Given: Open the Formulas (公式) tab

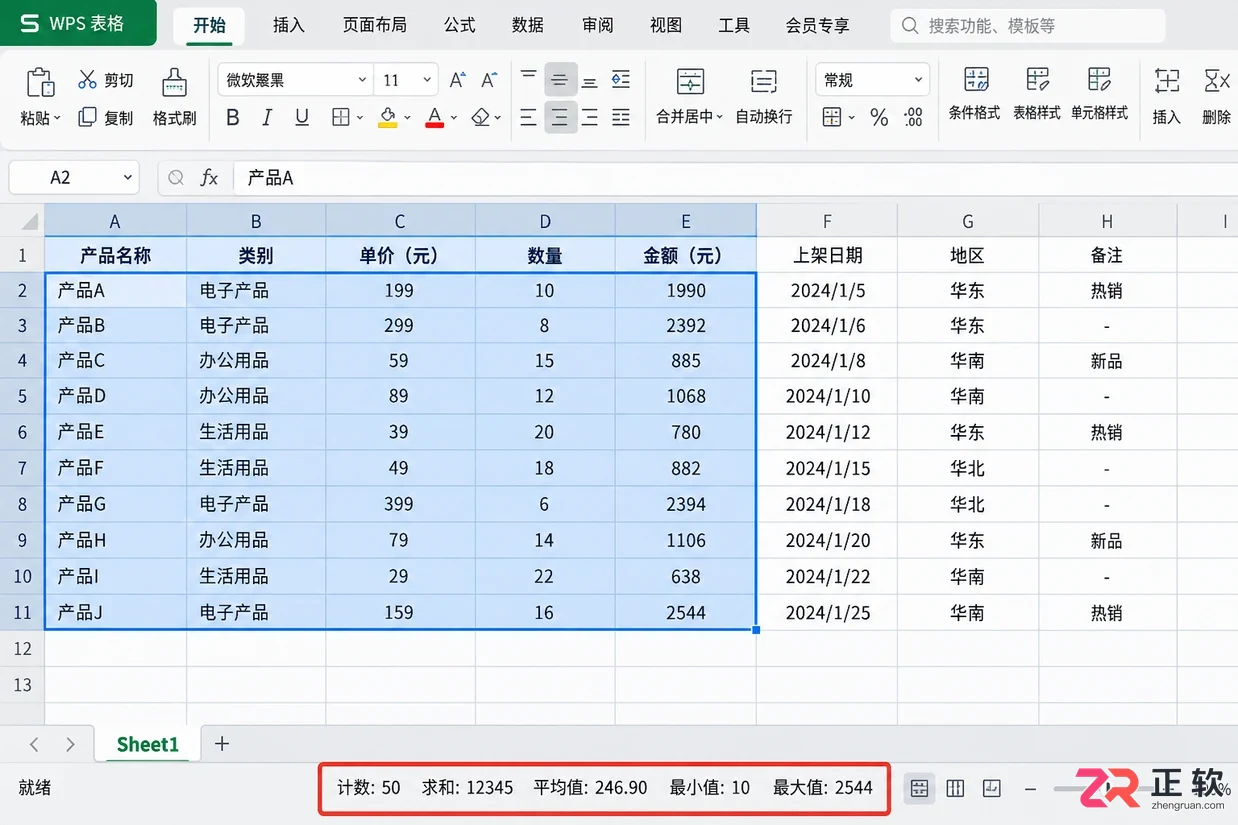Looking at the screenshot, I should (x=460, y=25).
